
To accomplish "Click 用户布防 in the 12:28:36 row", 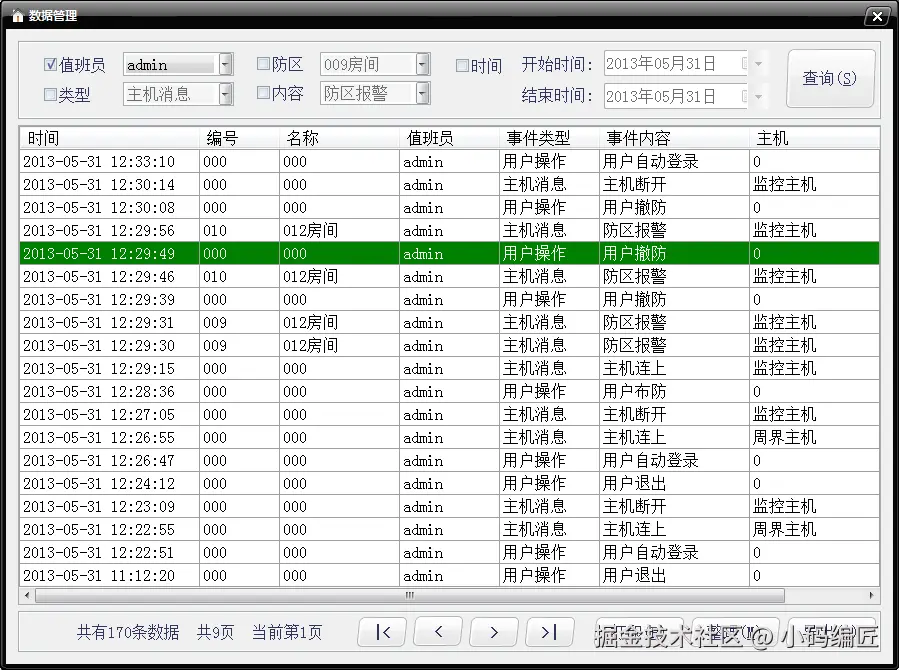I will tap(634, 391).
